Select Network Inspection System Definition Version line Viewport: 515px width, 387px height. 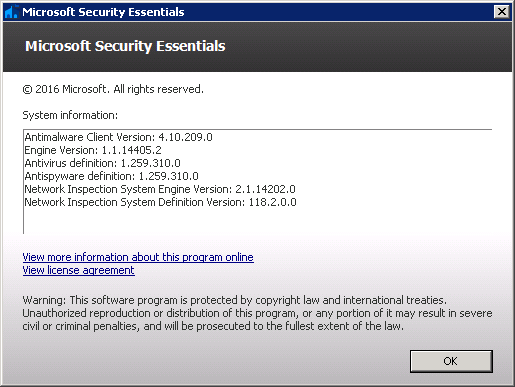click(160, 202)
